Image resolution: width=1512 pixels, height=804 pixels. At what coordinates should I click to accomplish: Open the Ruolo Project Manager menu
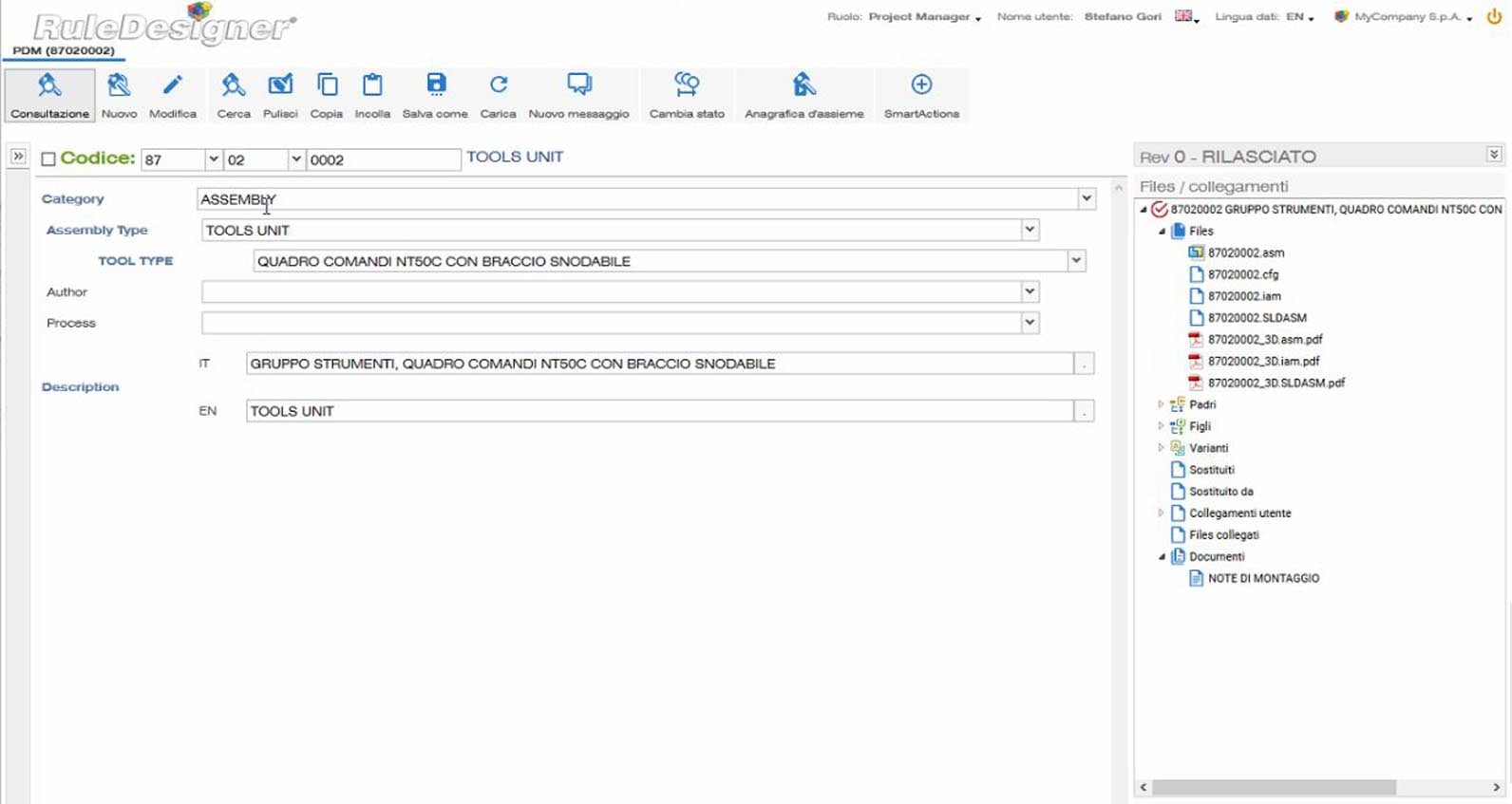click(x=924, y=17)
